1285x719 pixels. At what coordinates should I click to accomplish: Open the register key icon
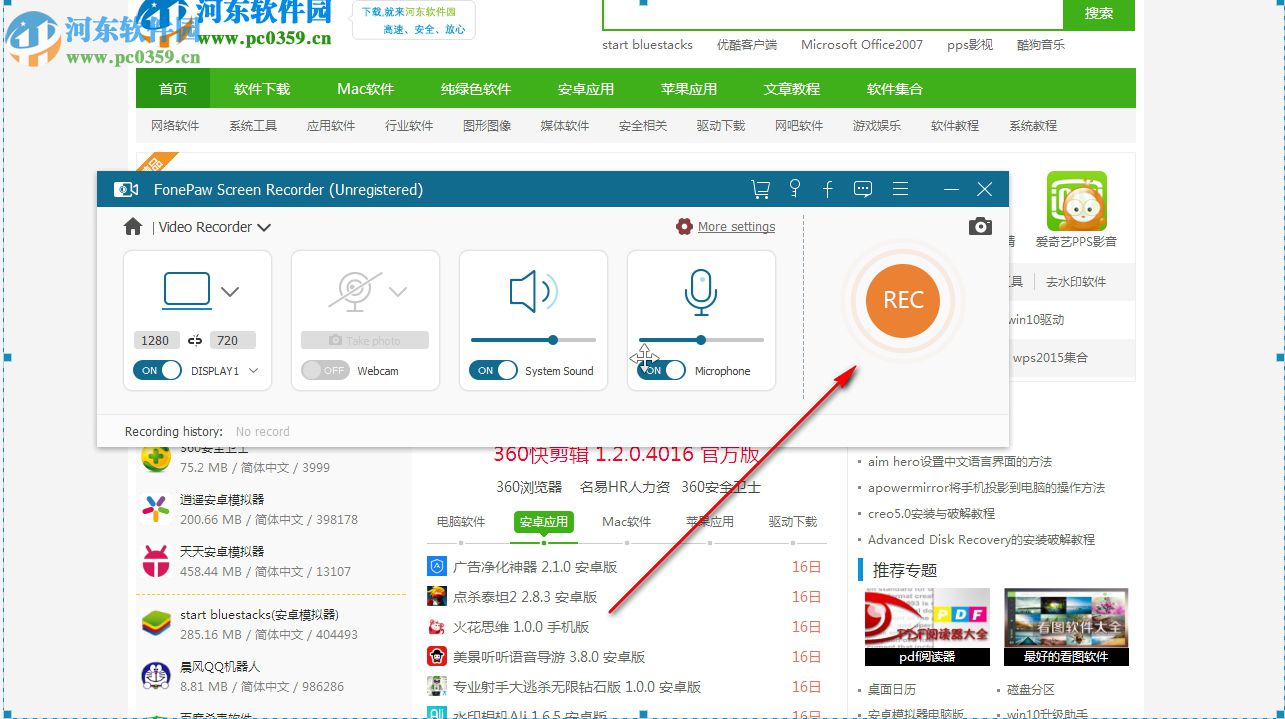[795, 189]
